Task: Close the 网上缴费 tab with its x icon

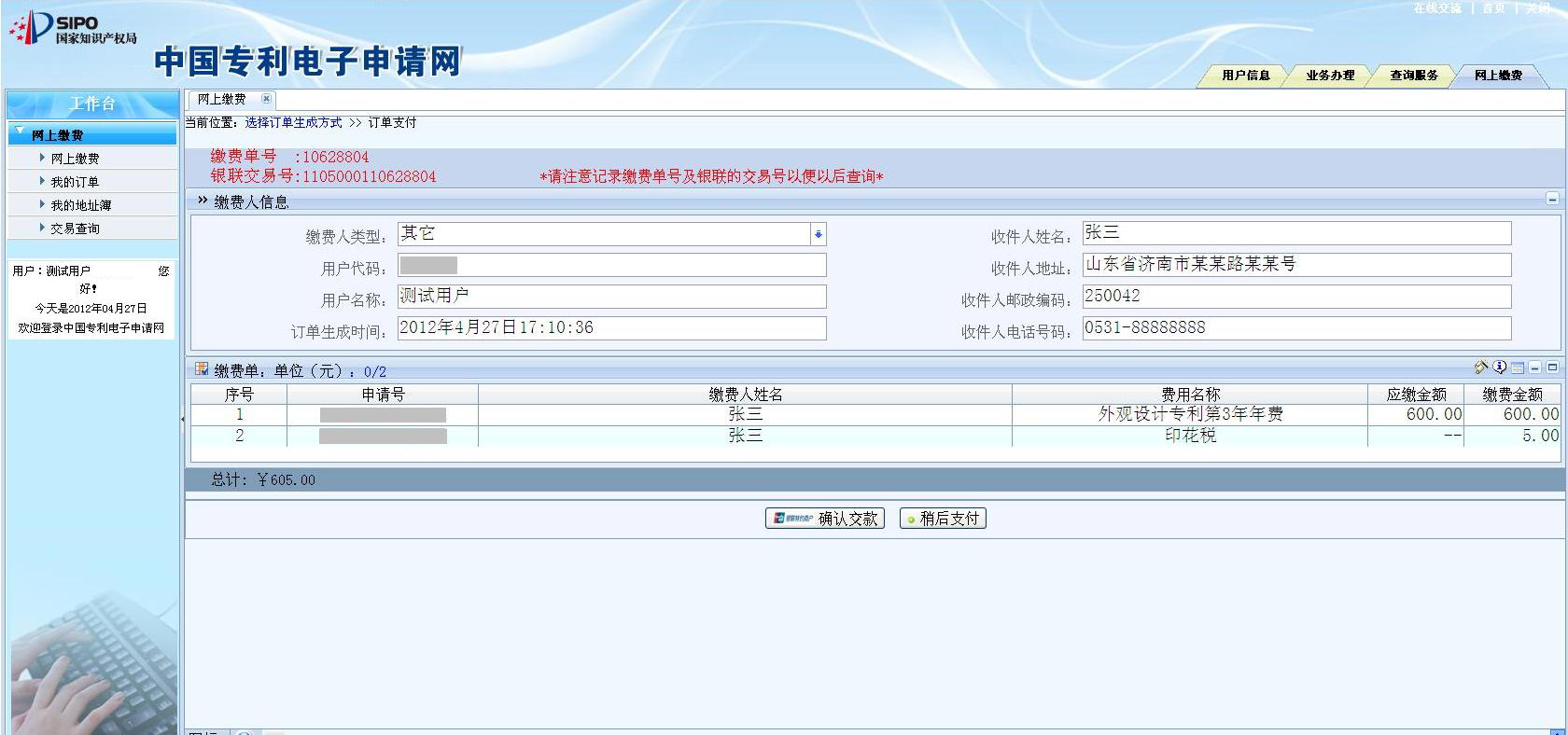Action: coord(266,99)
